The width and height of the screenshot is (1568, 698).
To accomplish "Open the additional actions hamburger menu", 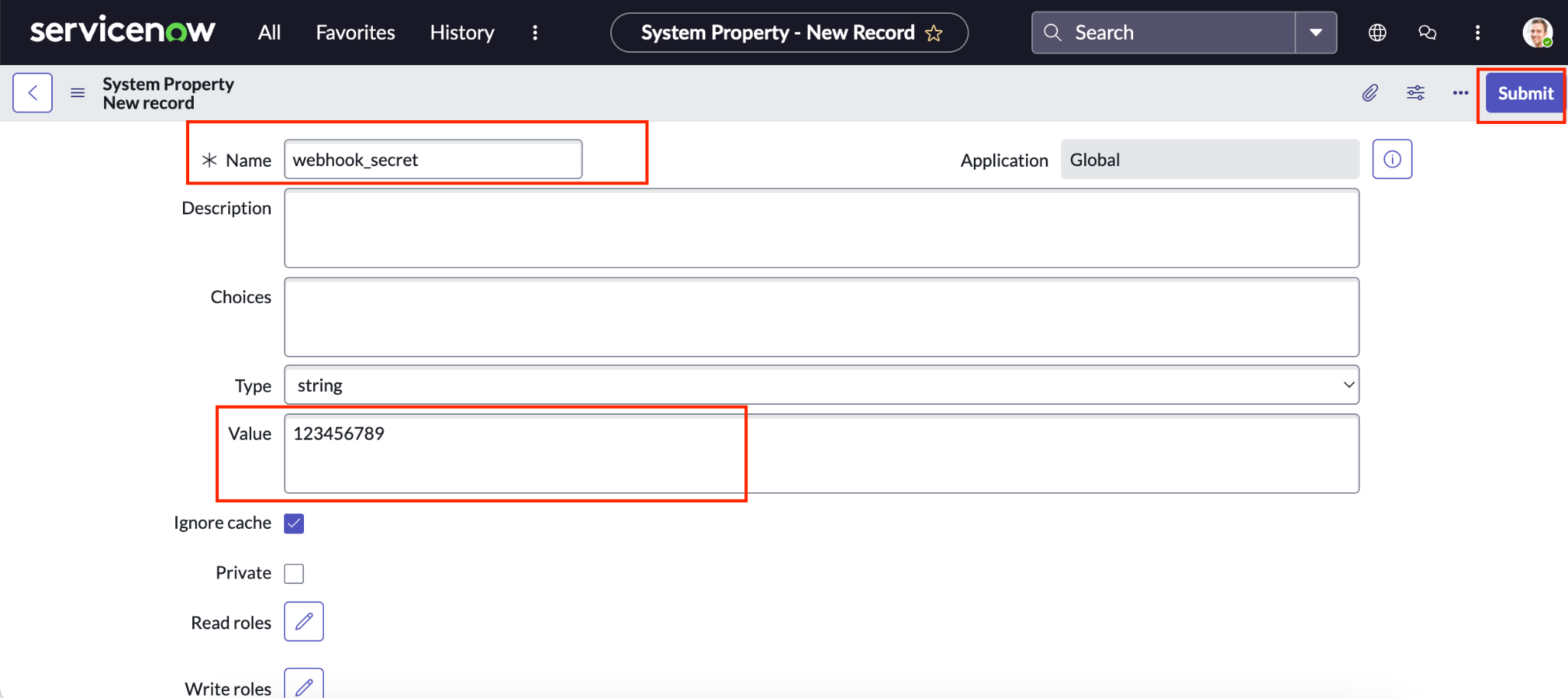I will pyautogui.click(x=77, y=92).
